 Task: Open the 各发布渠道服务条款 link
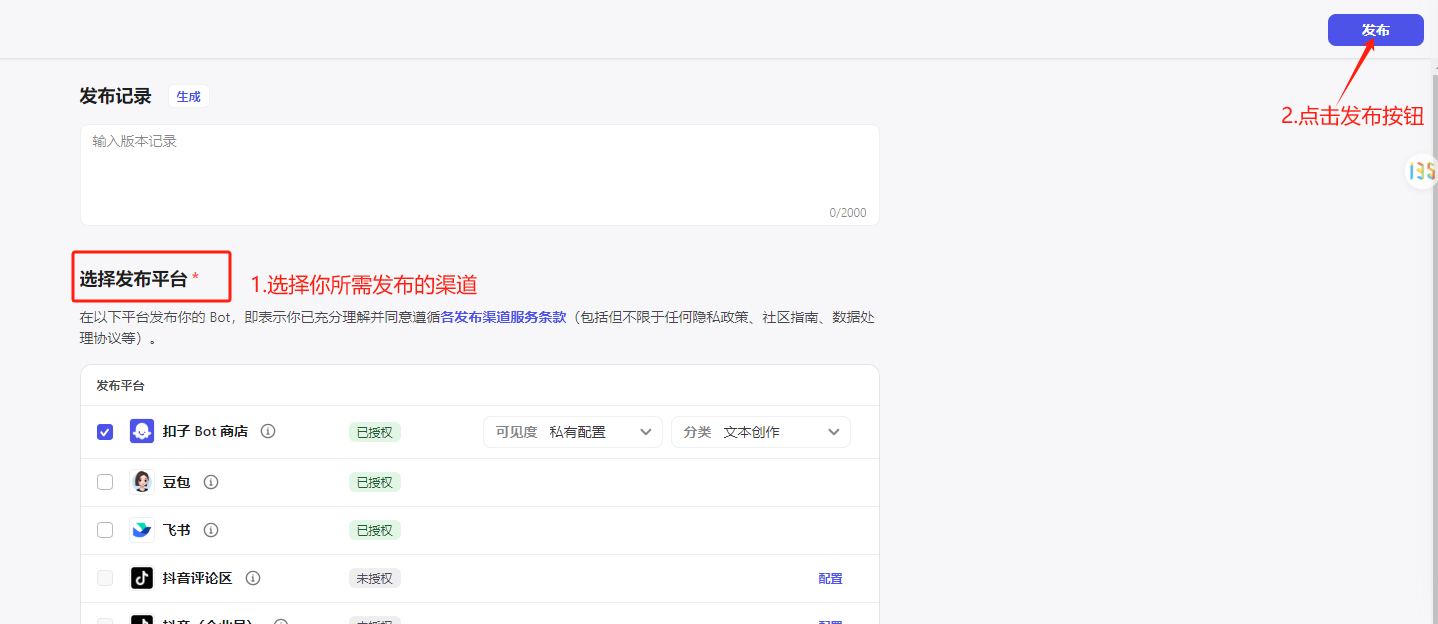(x=504, y=317)
